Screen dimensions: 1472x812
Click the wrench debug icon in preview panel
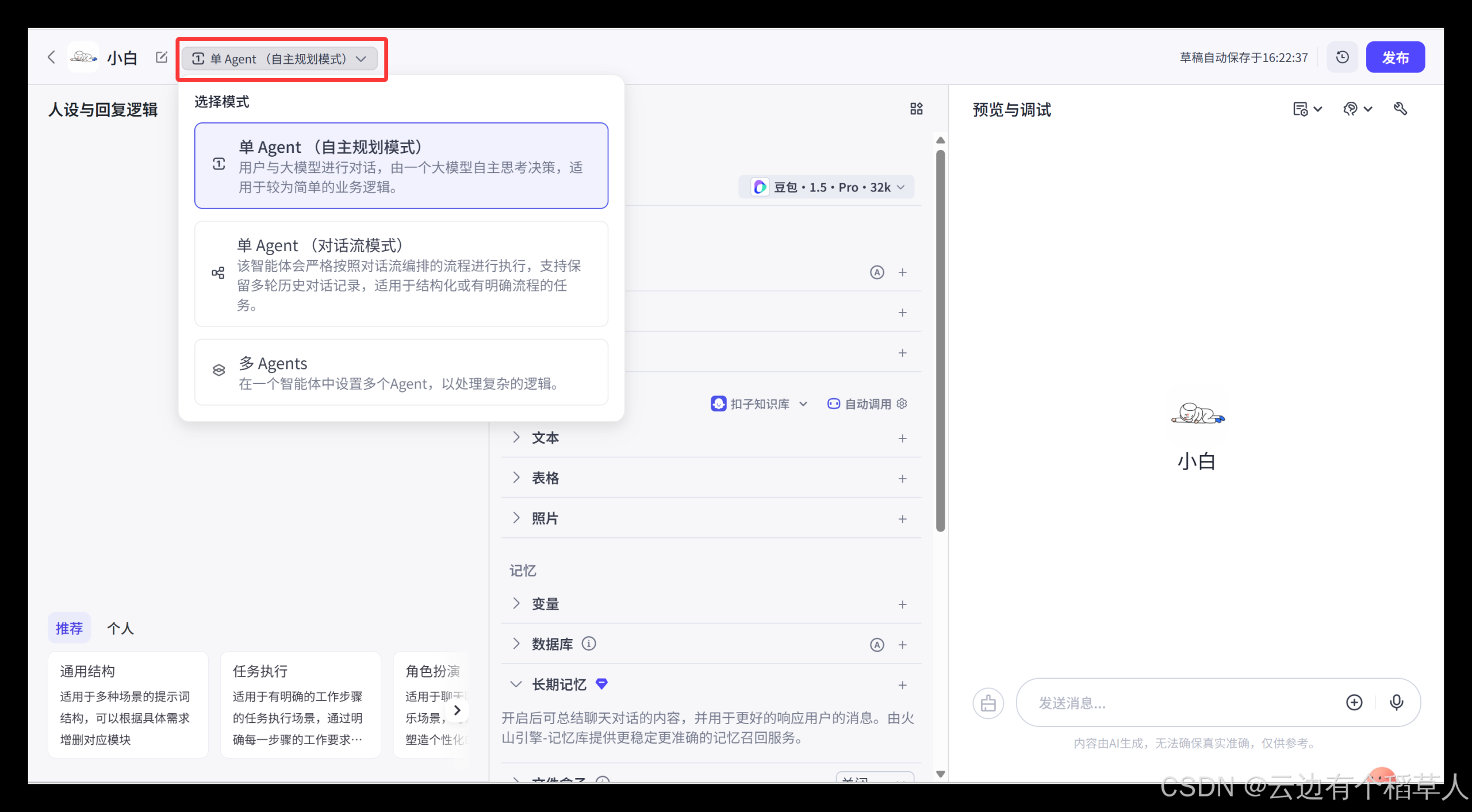[x=1401, y=108]
